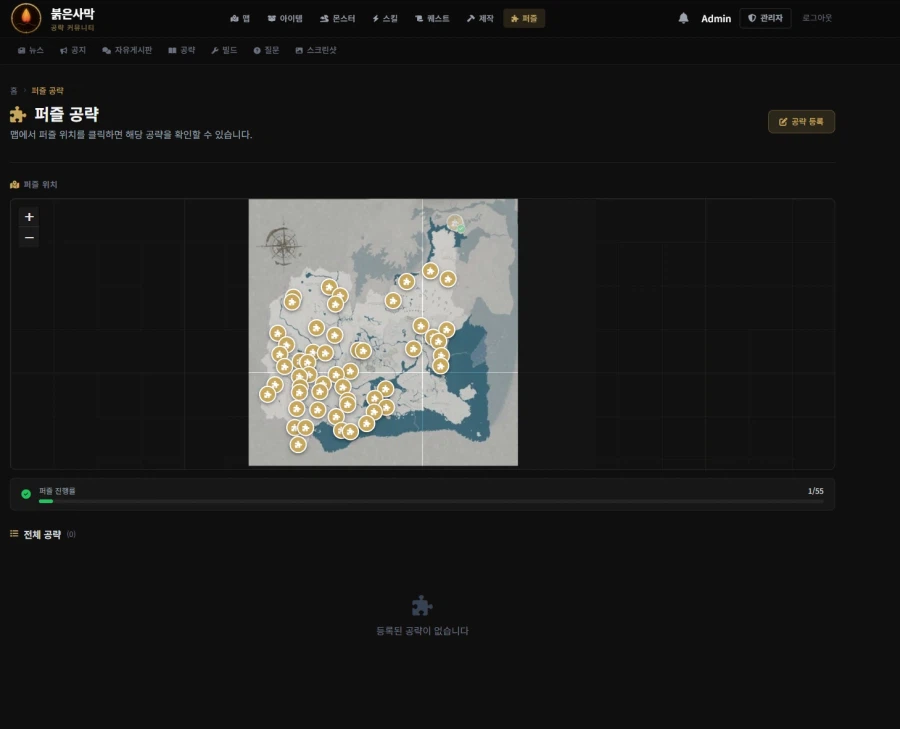Open the 관리자 admin panel button
This screenshot has width=900, height=729.
click(x=765, y=18)
